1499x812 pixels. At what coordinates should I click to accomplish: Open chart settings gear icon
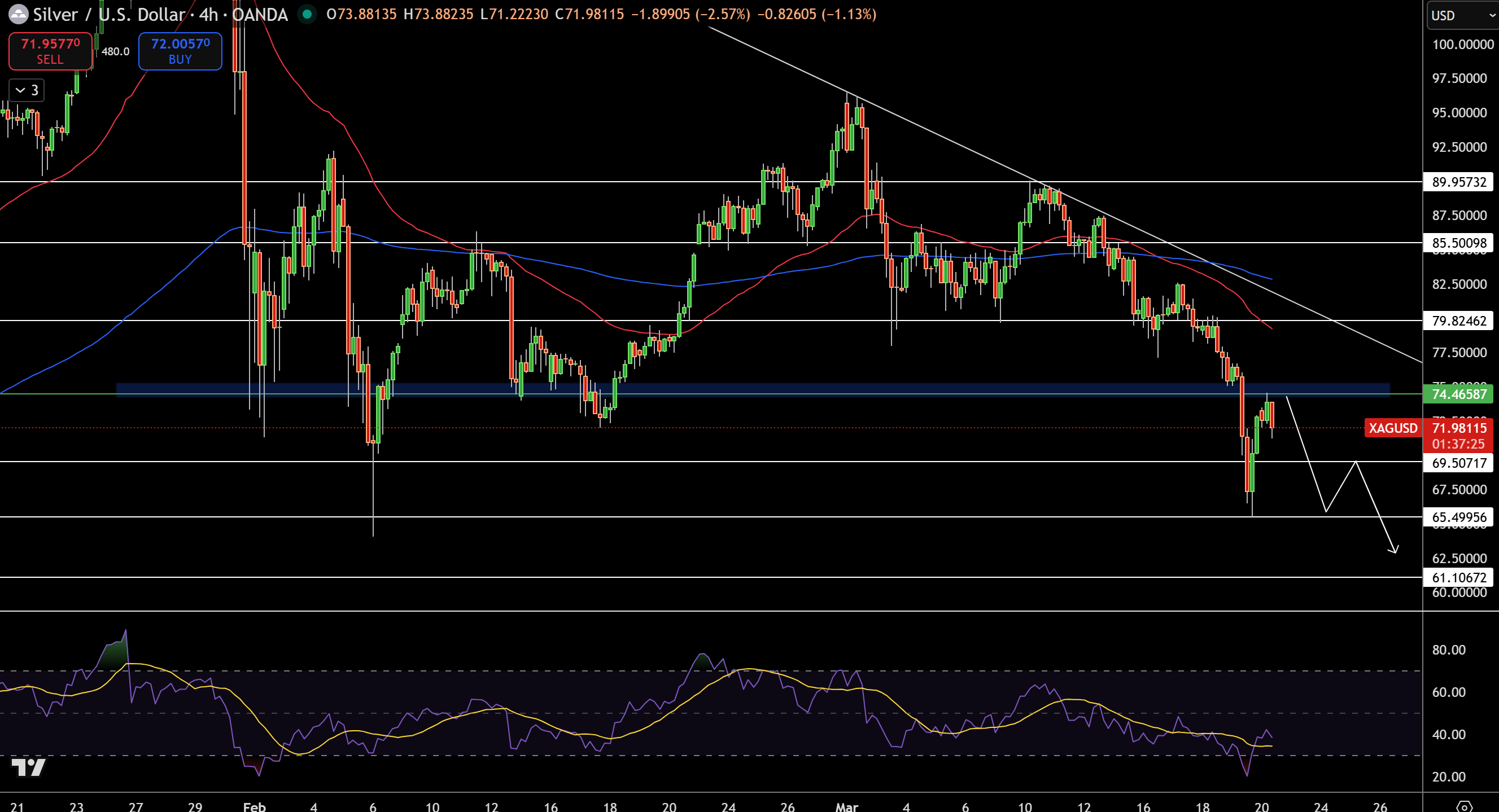(x=1464, y=806)
